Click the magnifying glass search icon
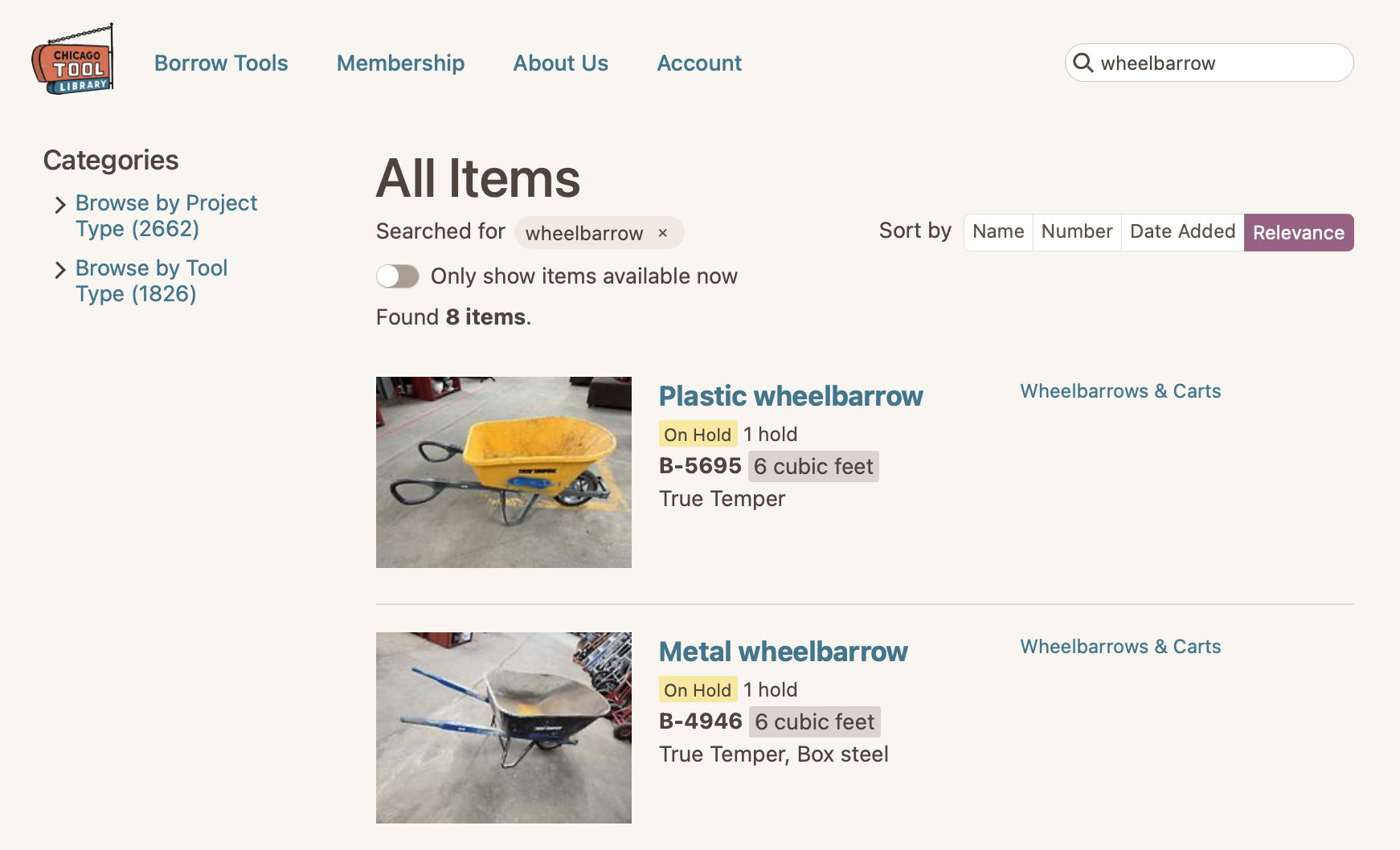This screenshot has width=1400, height=850. [1083, 63]
